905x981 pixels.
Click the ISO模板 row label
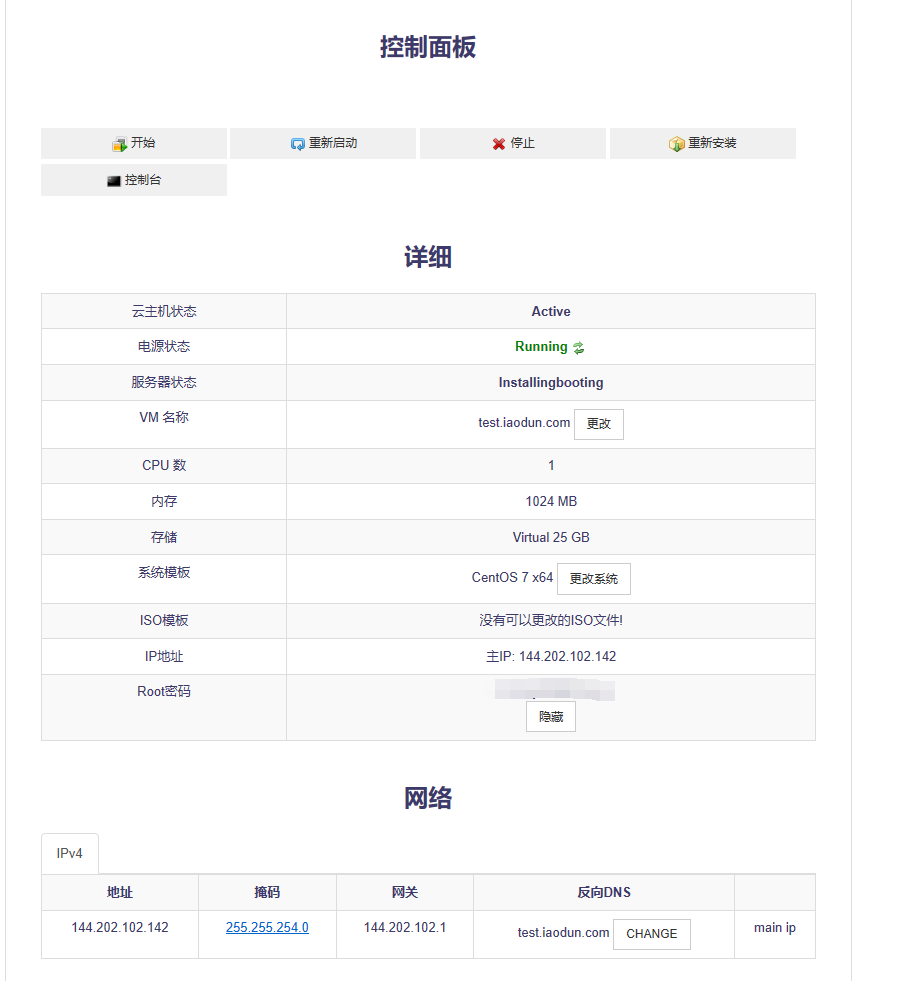(164, 621)
